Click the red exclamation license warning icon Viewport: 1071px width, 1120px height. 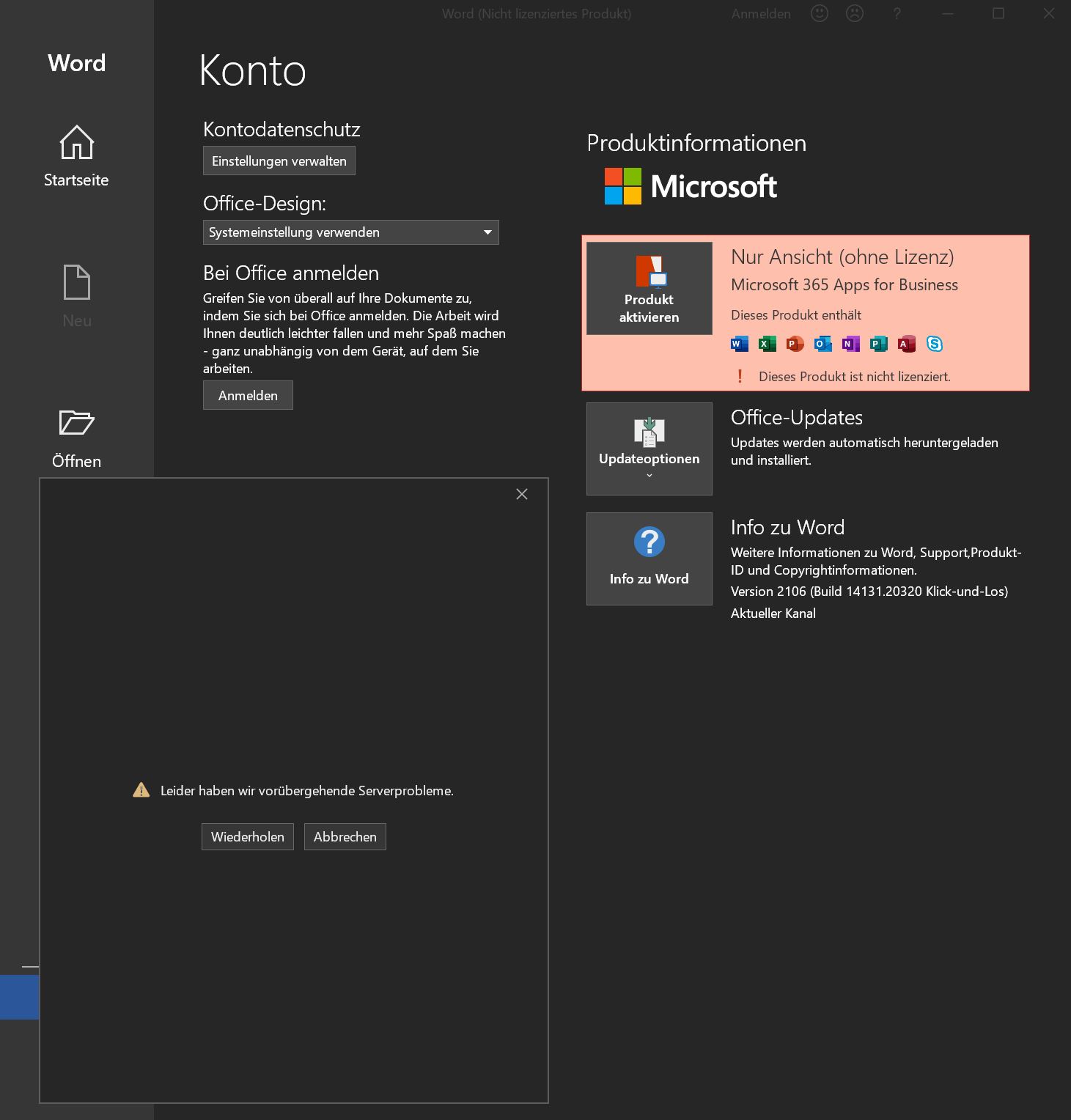pos(740,376)
